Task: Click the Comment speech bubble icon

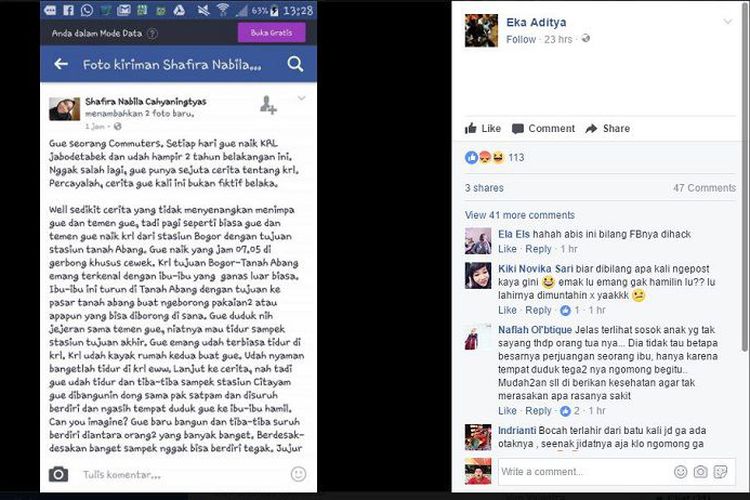Action: point(518,129)
